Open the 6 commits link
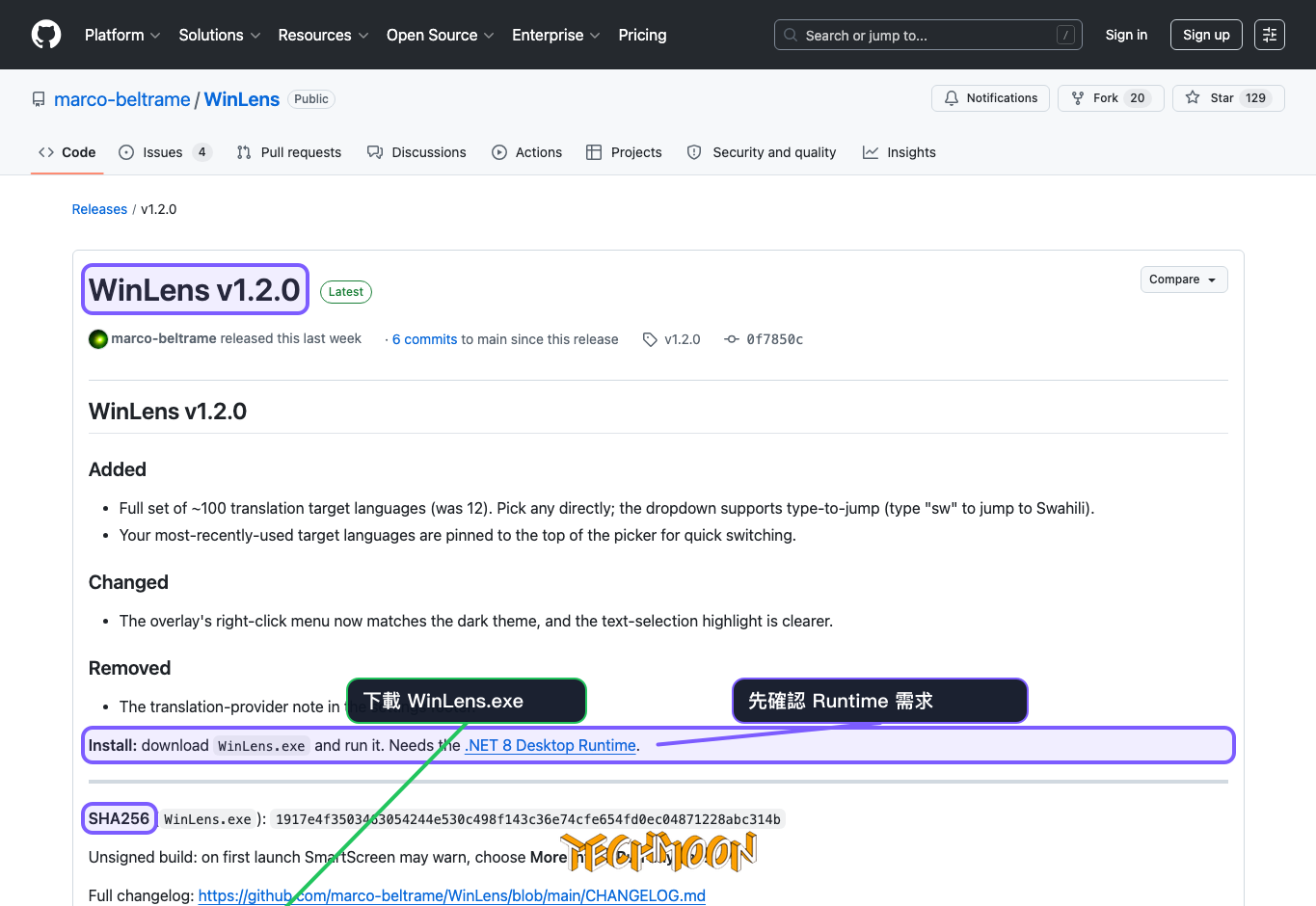 click(424, 339)
